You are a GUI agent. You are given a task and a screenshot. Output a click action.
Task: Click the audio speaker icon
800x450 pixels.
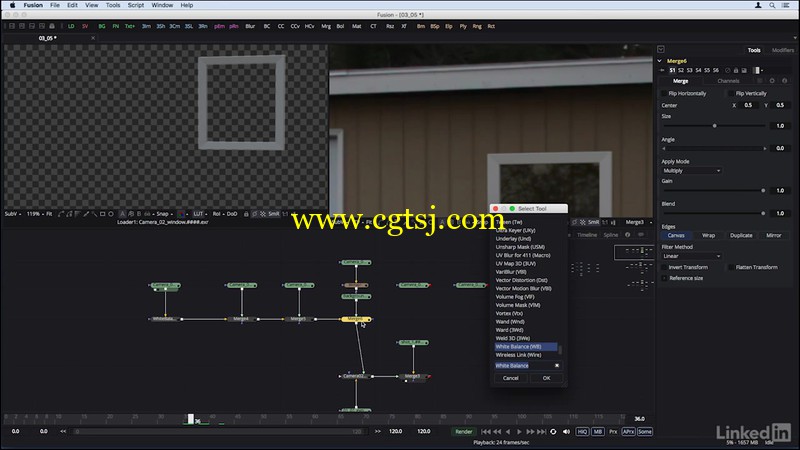[566, 432]
